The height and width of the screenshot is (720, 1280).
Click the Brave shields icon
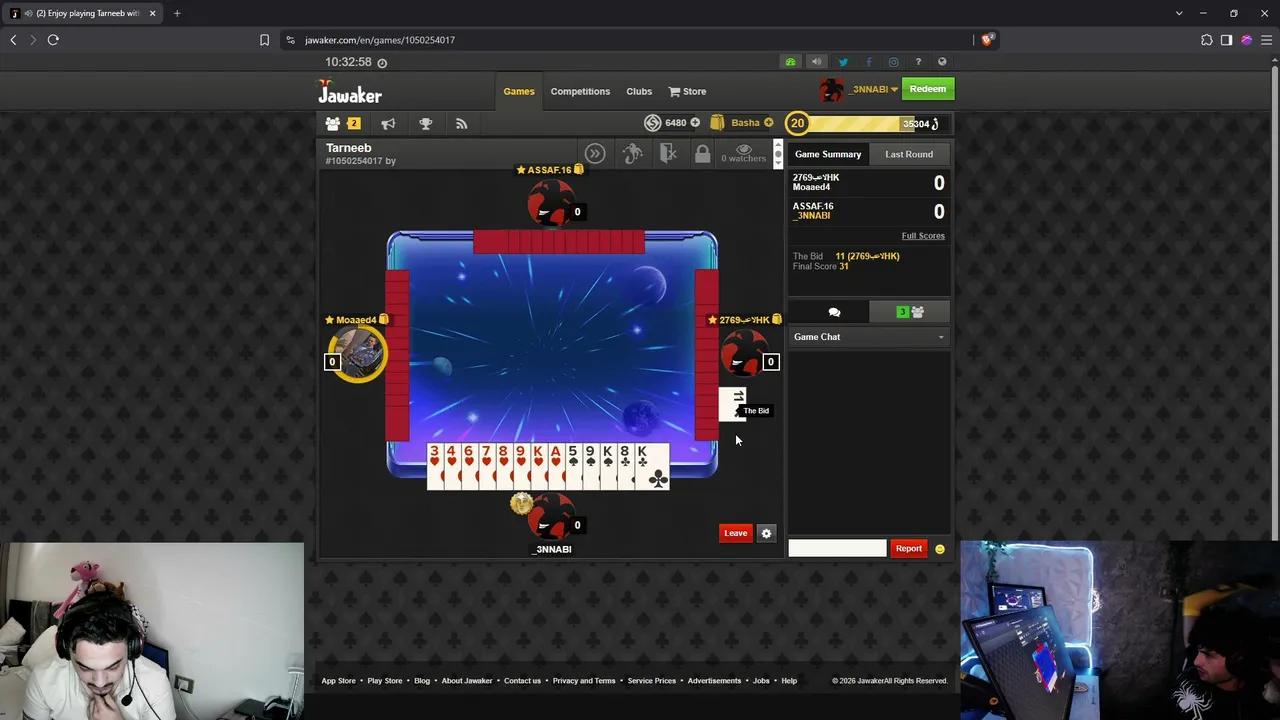coord(988,40)
